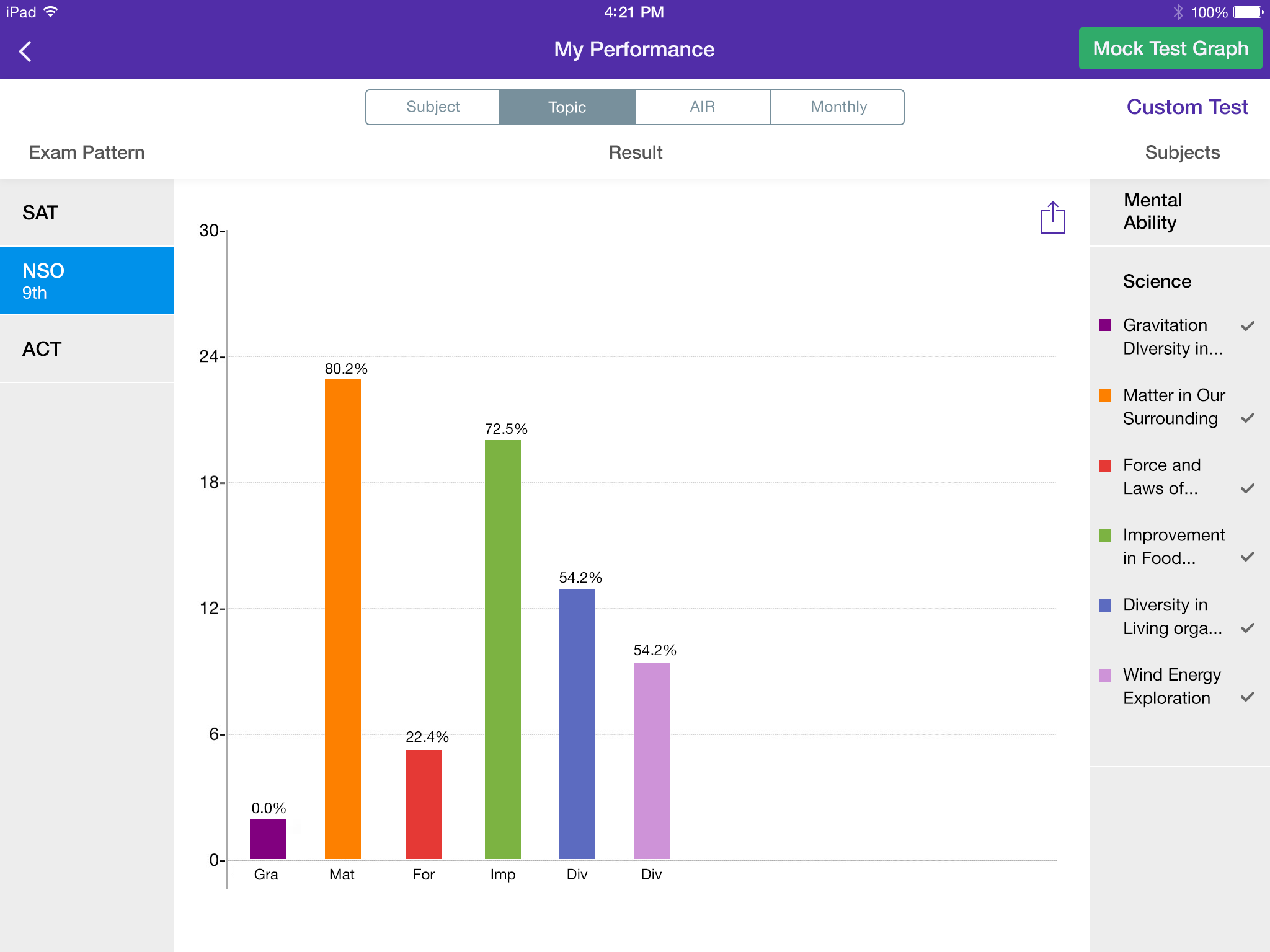Tap the battery indicator icon

point(1248,12)
